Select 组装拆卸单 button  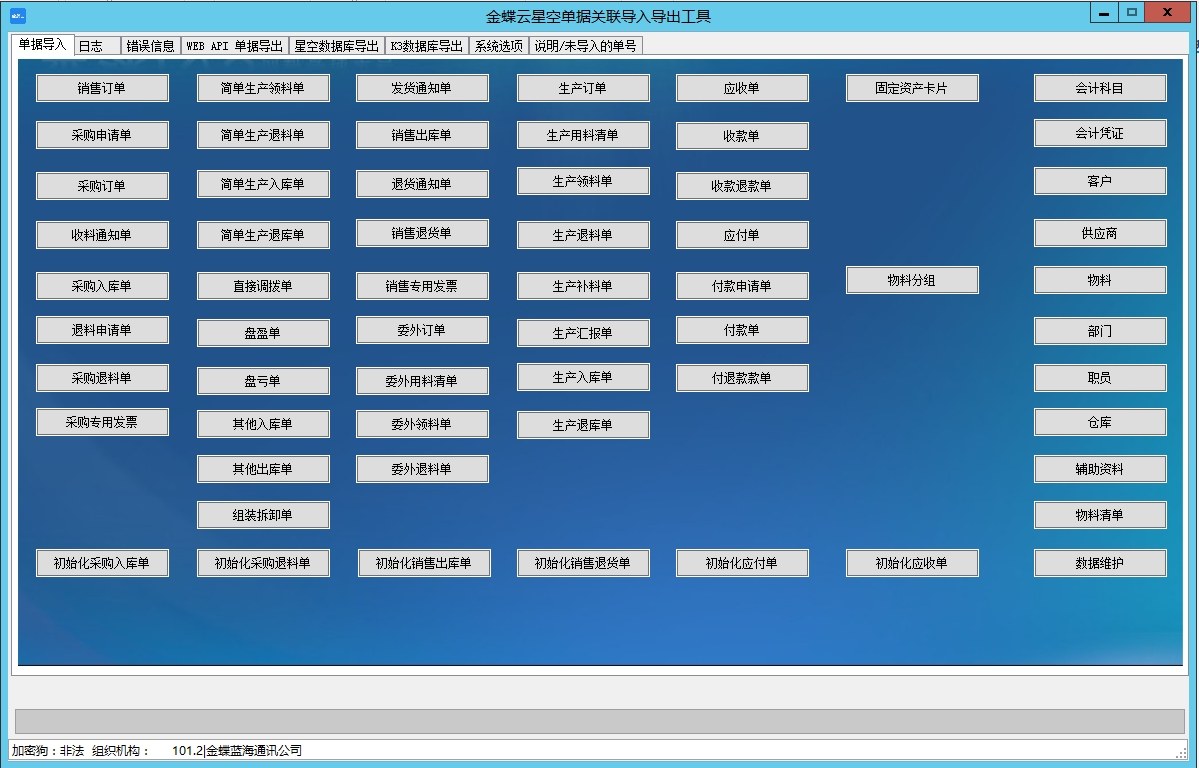click(x=263, y=515)
